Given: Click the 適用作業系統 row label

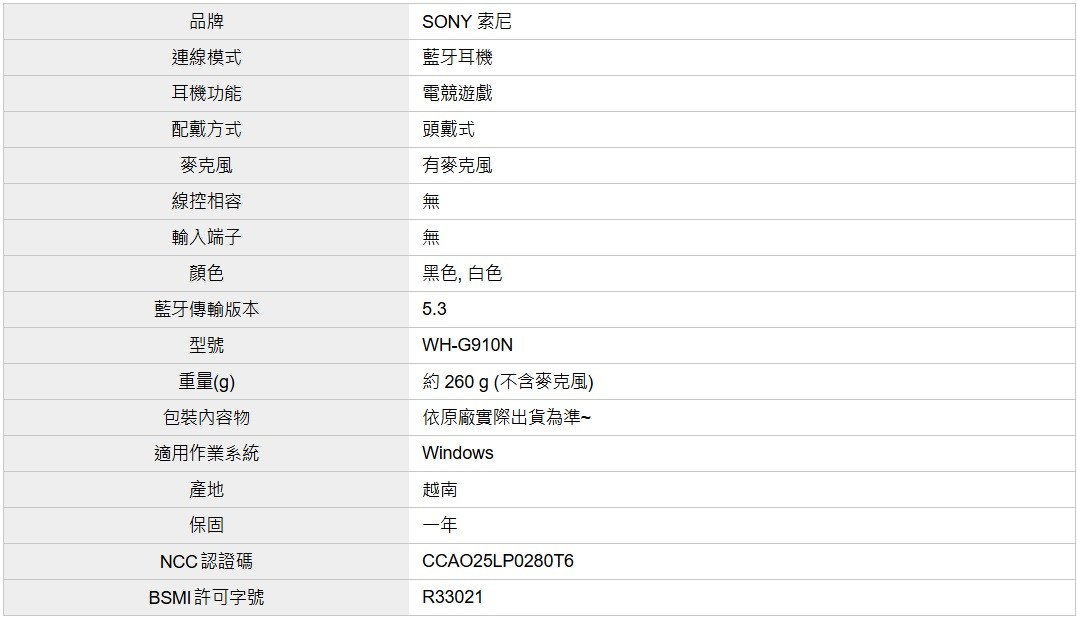Looking at the screenshot, I should 206,454.
